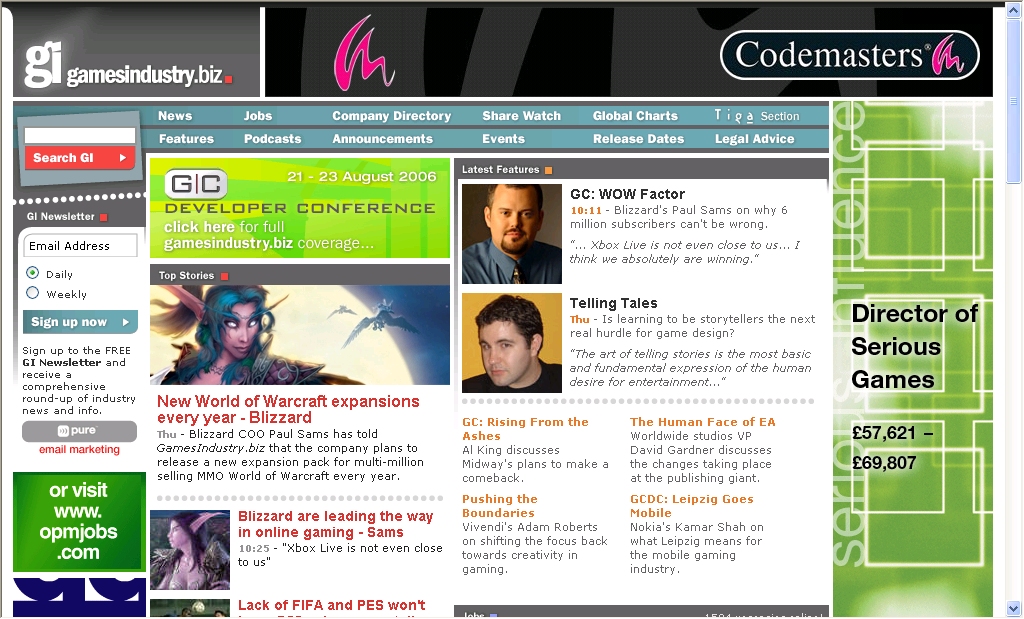Click the Search GI button
Image resolution: width=1024 pixels, height=619 pixels.
tap(80, 157)
